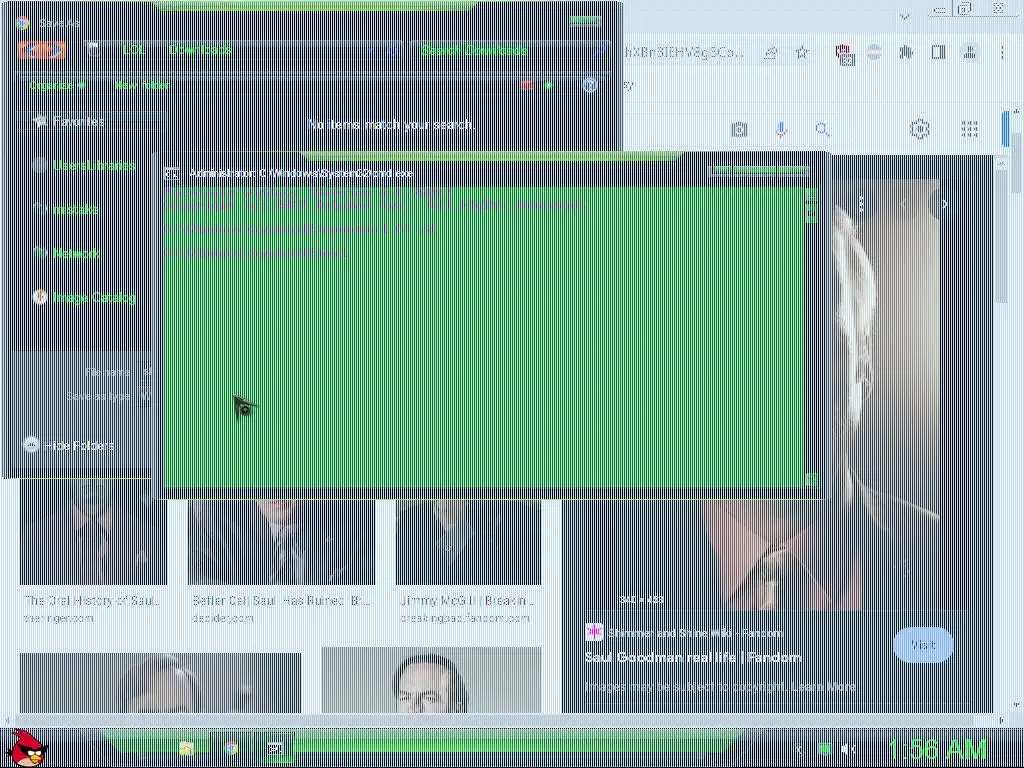Open the Jimmy McGill | Breaking result

(467, 601)
